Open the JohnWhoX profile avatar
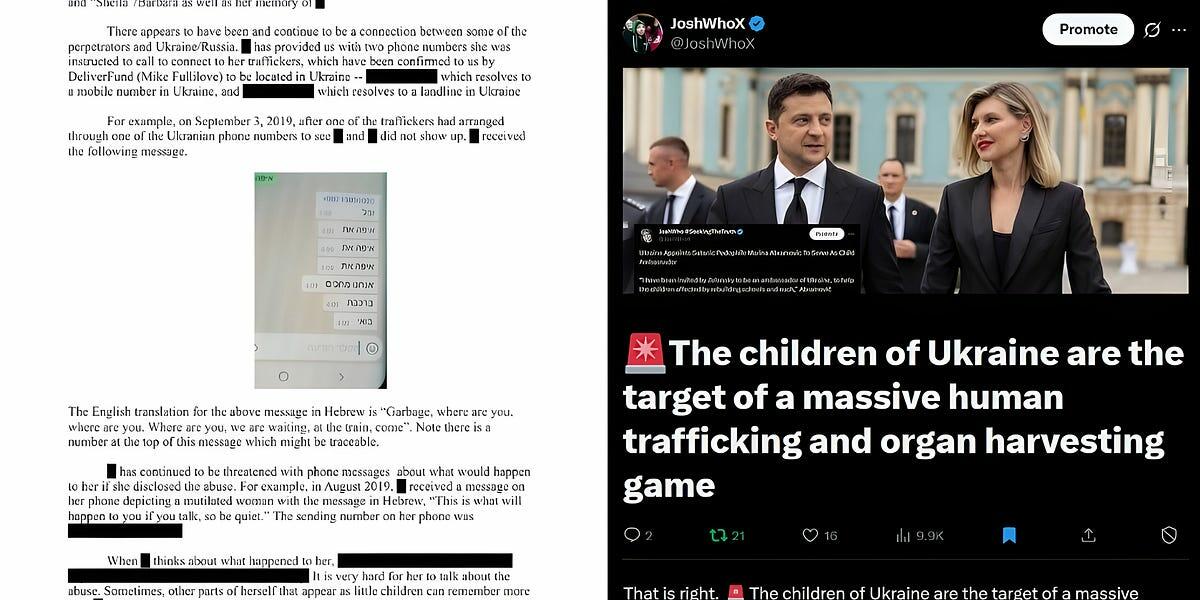 click(x=643, y=33)
